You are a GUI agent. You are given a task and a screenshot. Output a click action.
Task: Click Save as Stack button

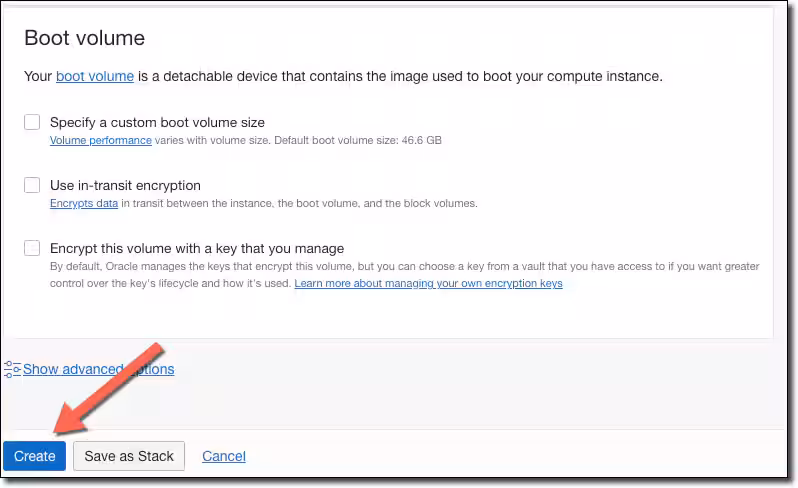pyautogui.click(x=129, y=456)
